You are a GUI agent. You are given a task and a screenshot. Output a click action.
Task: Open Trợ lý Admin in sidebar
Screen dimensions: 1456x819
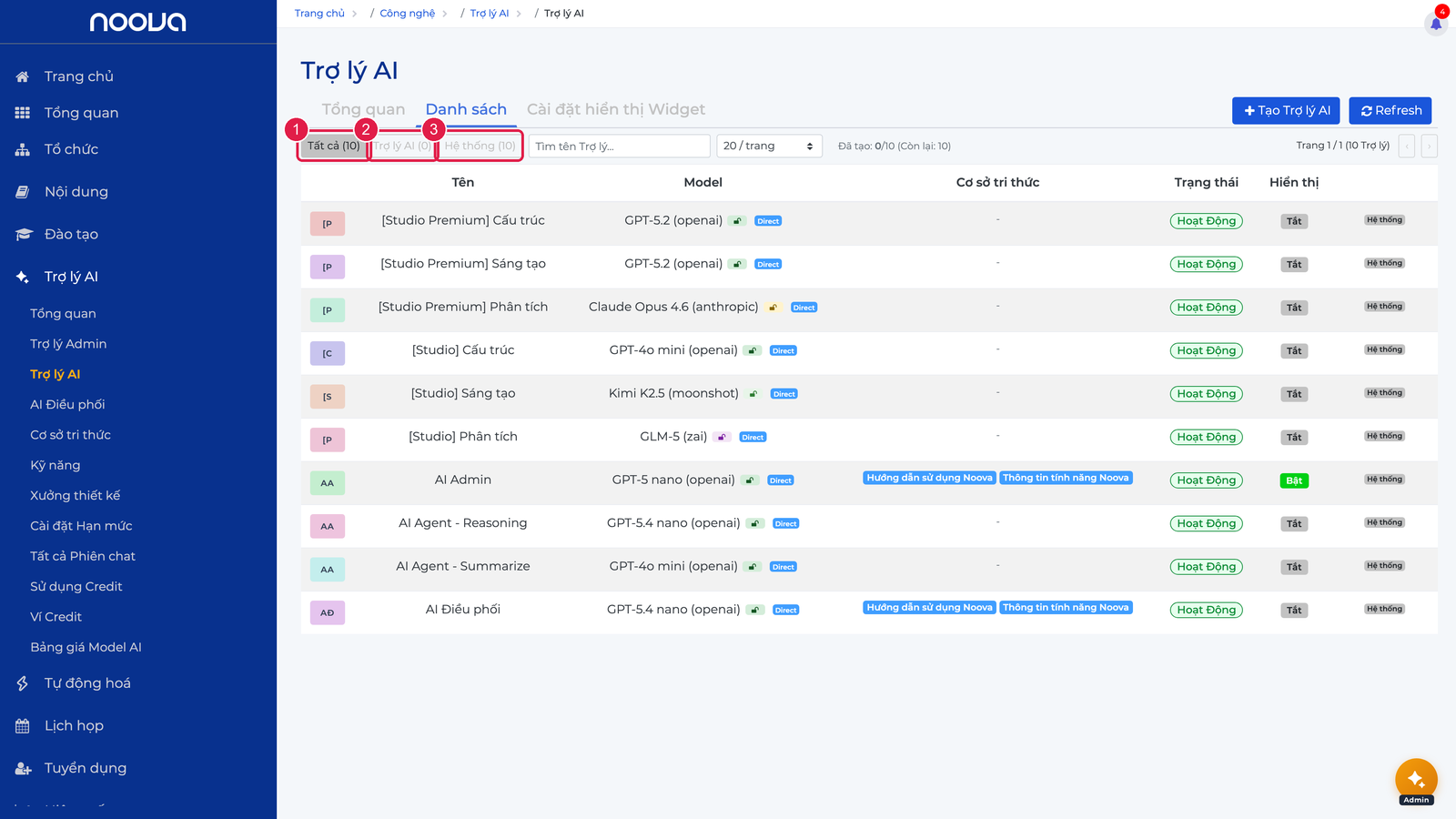click(x=68, y=344)
